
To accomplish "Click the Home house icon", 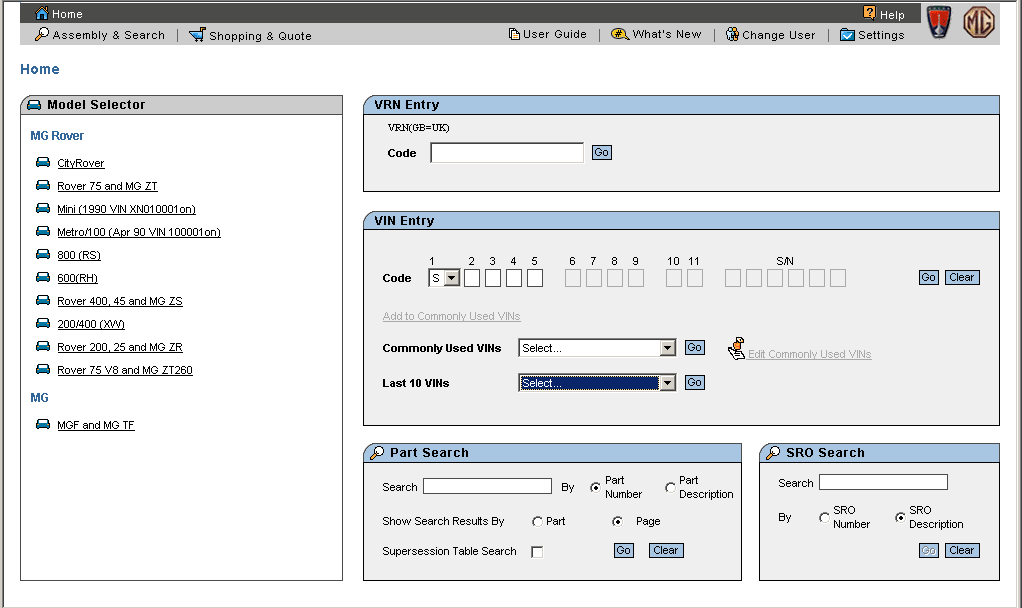I will pyautogui.click(x=42, y=13).
